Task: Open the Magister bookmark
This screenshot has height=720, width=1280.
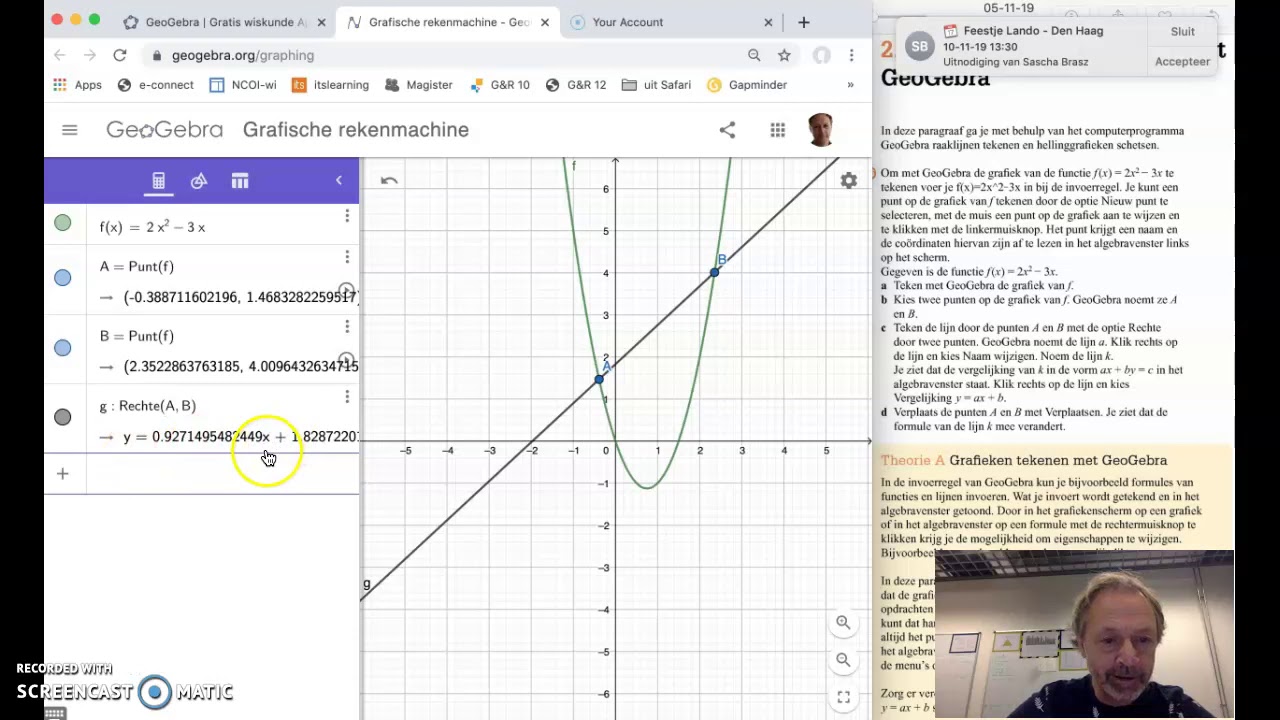Action: 418,85
